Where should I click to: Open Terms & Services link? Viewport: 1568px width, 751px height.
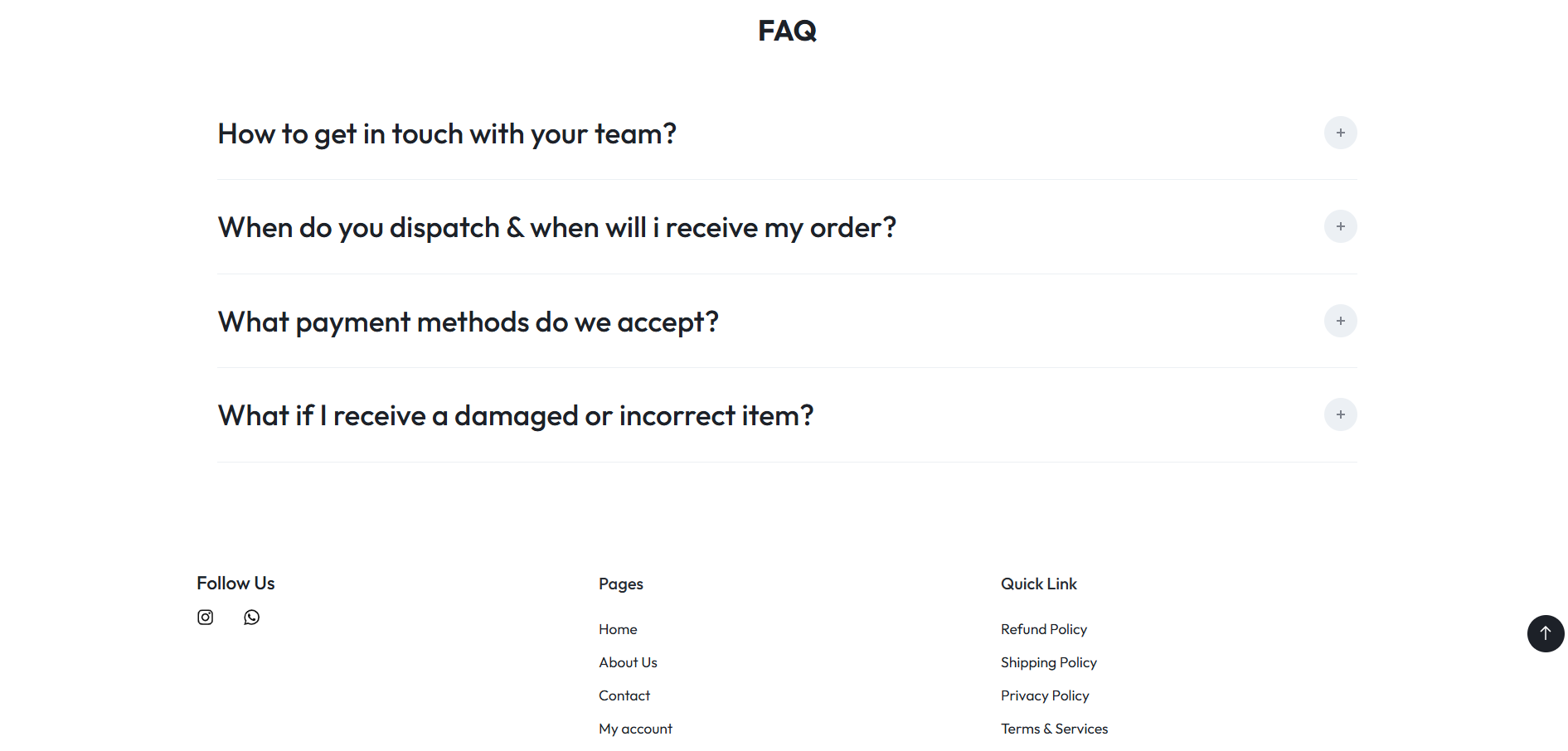click(1054, 729)
